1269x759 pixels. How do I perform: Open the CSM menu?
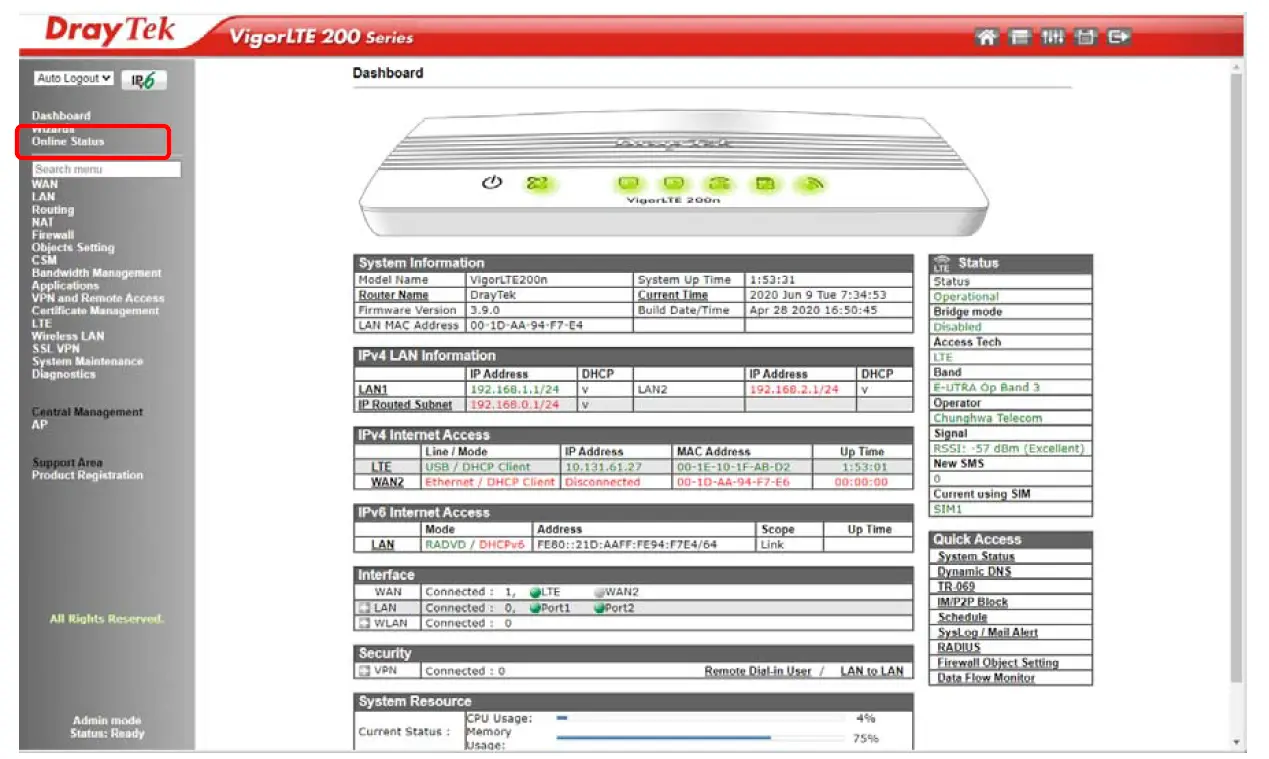coord(44,260)
